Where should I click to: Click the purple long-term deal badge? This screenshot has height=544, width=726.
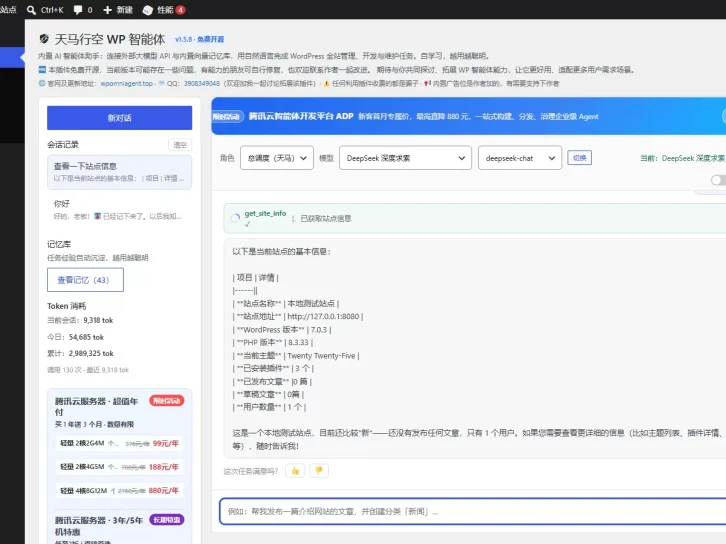(x=167, y=519)
